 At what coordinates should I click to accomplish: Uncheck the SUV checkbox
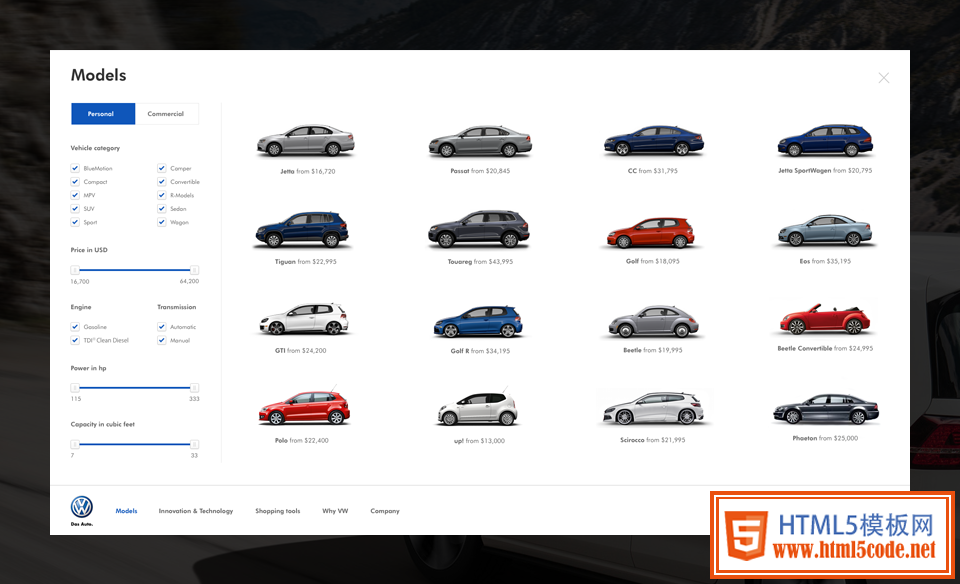click(75, 209)
